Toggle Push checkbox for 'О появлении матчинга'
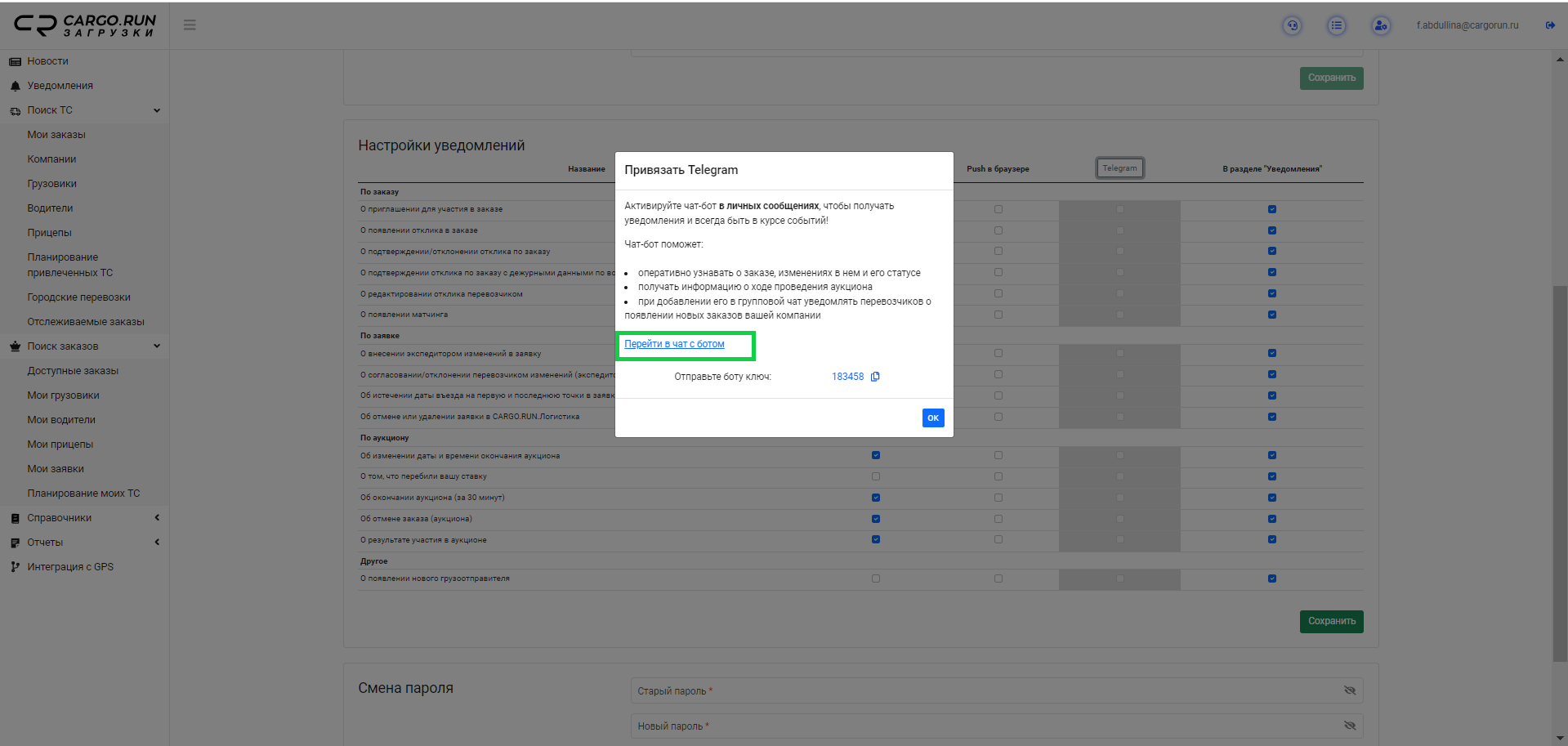The width and height of the screenshot is (1568, 746). (998, 315)
